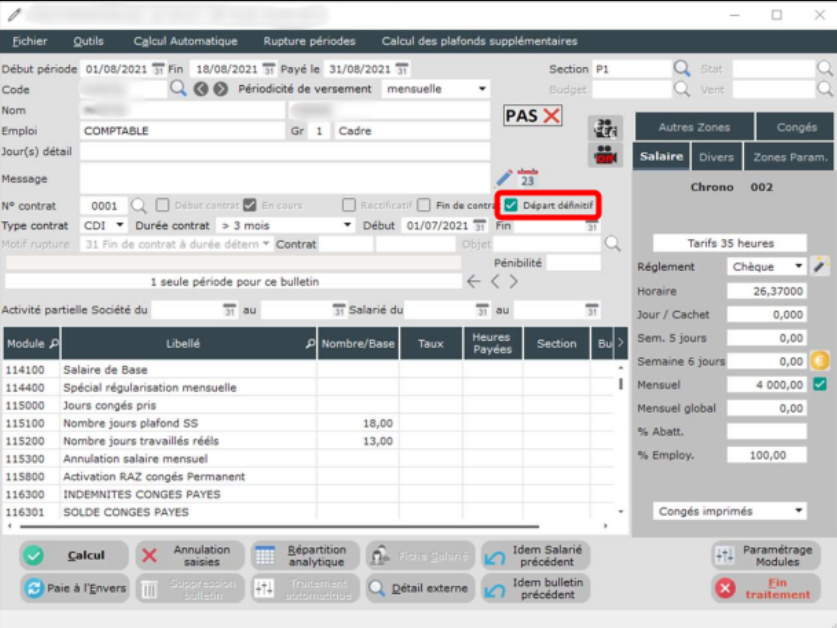This screenshot has height=628, width=837.
Task: Switch to the Divers tab
Action: (716, 157)
